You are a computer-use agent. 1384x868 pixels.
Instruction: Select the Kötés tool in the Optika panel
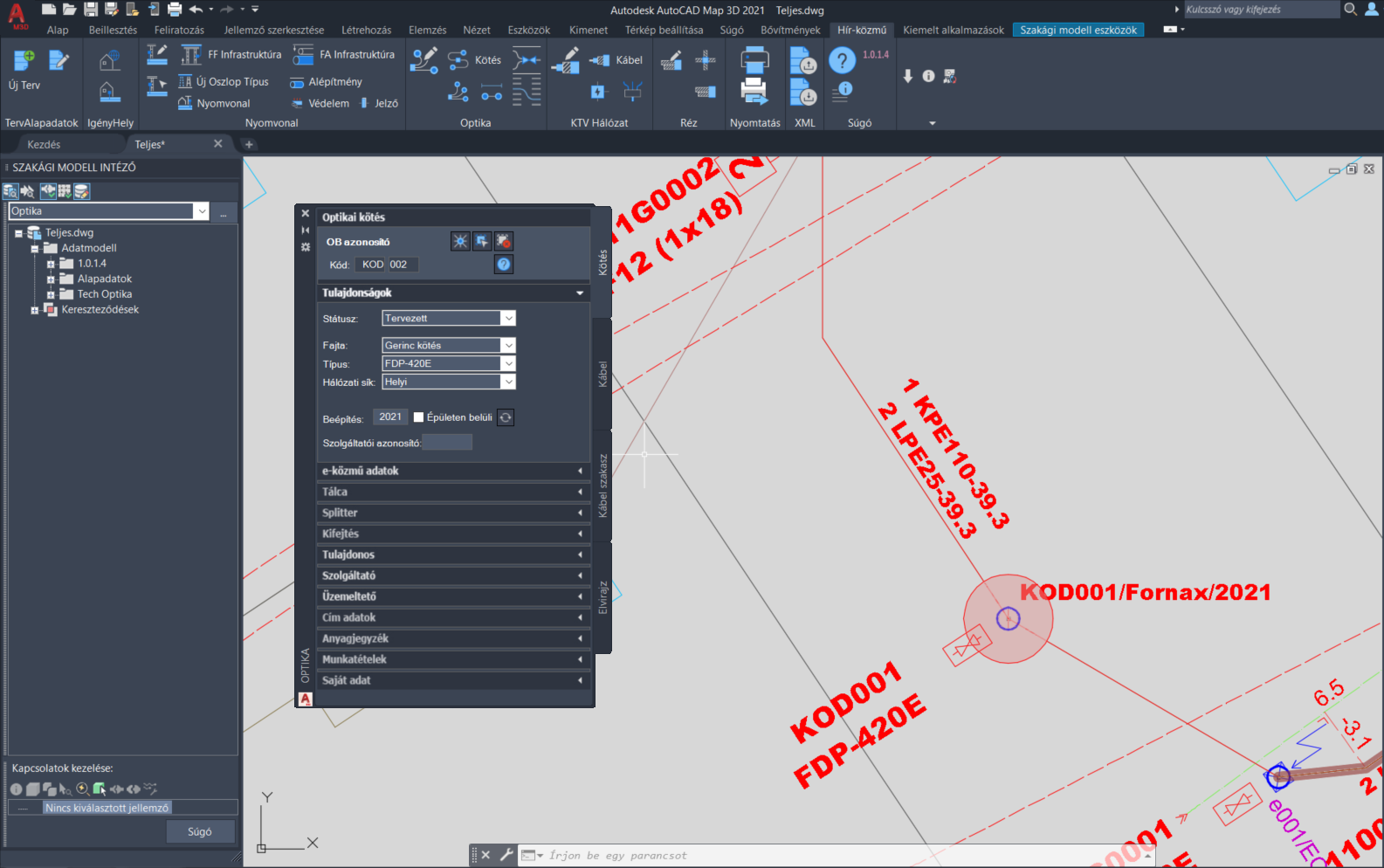[475, 60]
